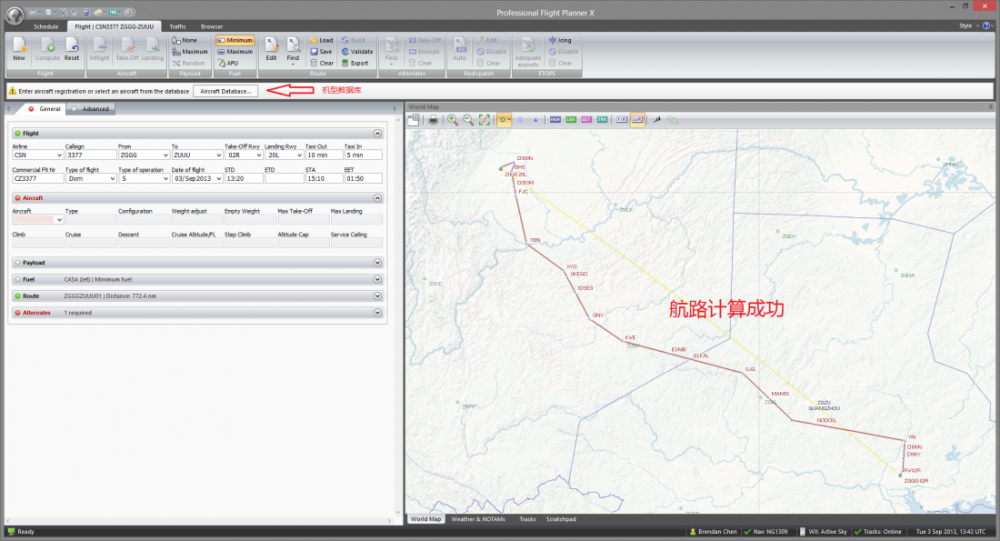Image resolution: width=1000 pixels, height=541 pixels.
Task: Toggle waypoint diamond display on map
Action: pyautogui.click(x=520, y=119)
